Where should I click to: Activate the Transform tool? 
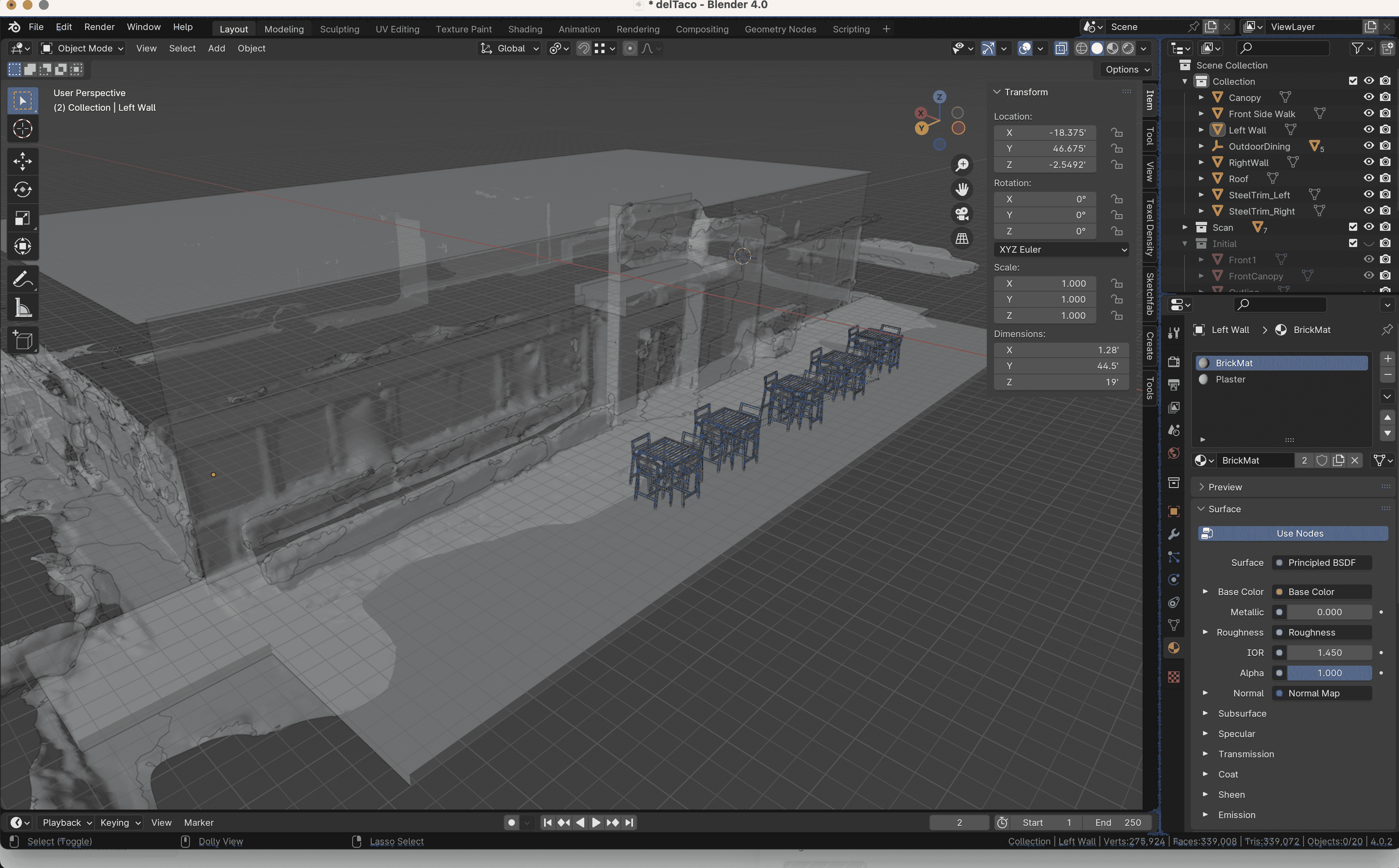point(22,246)
